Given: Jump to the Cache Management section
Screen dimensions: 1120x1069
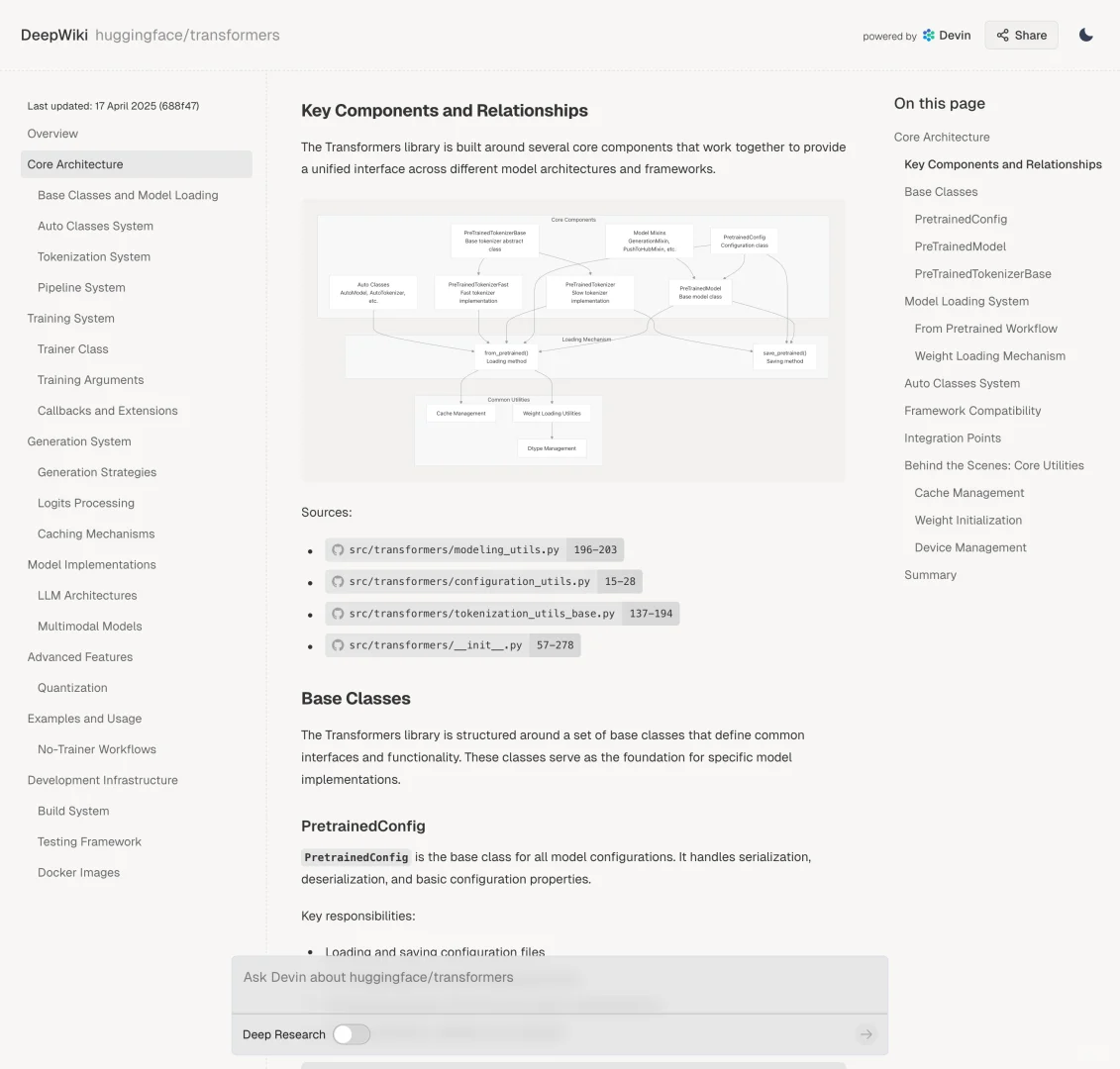Looking at the screenshot, I should point(969,492).
